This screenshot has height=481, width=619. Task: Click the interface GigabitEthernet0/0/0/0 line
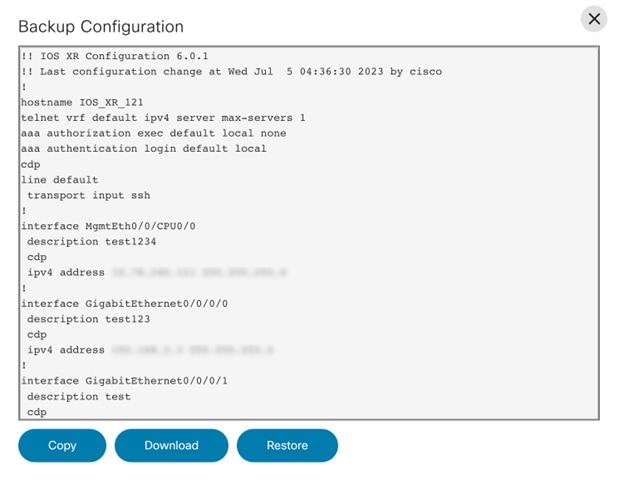pyautogui.click(x=125, y=304)
